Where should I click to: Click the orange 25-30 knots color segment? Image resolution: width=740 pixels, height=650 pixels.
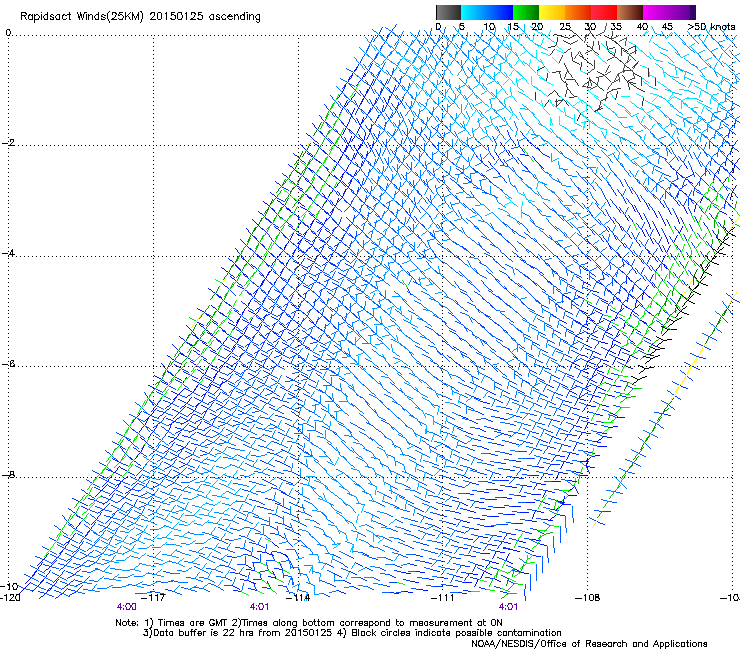tap(578, 12)
